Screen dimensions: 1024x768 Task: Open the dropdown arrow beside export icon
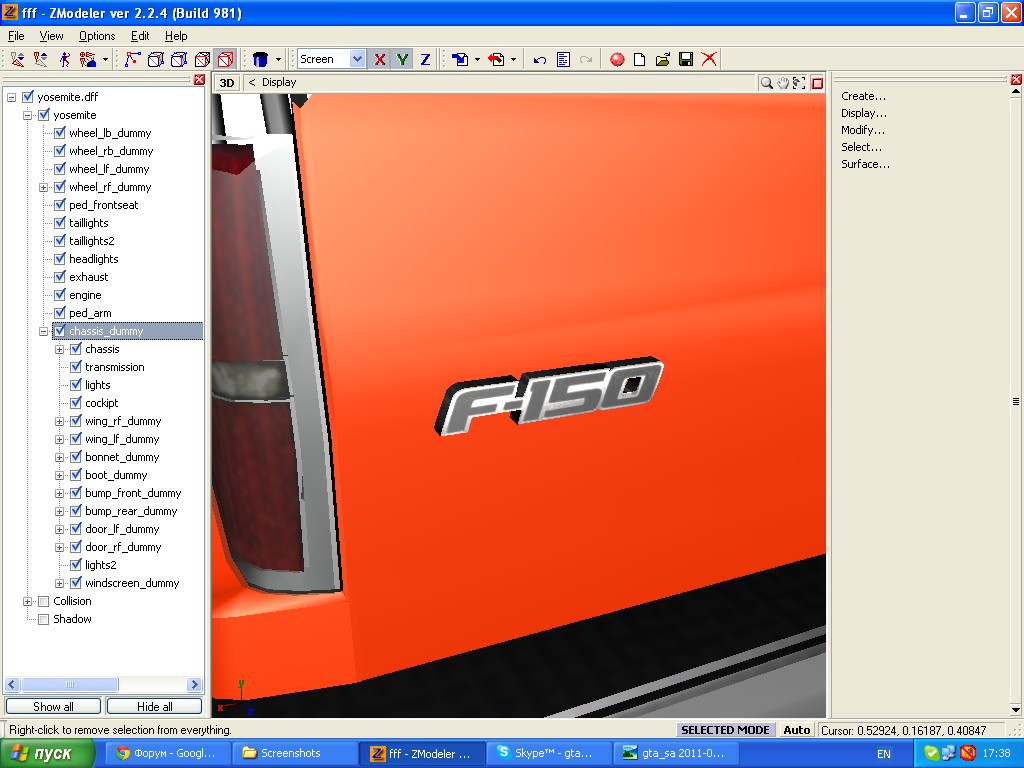coord(513,59)
